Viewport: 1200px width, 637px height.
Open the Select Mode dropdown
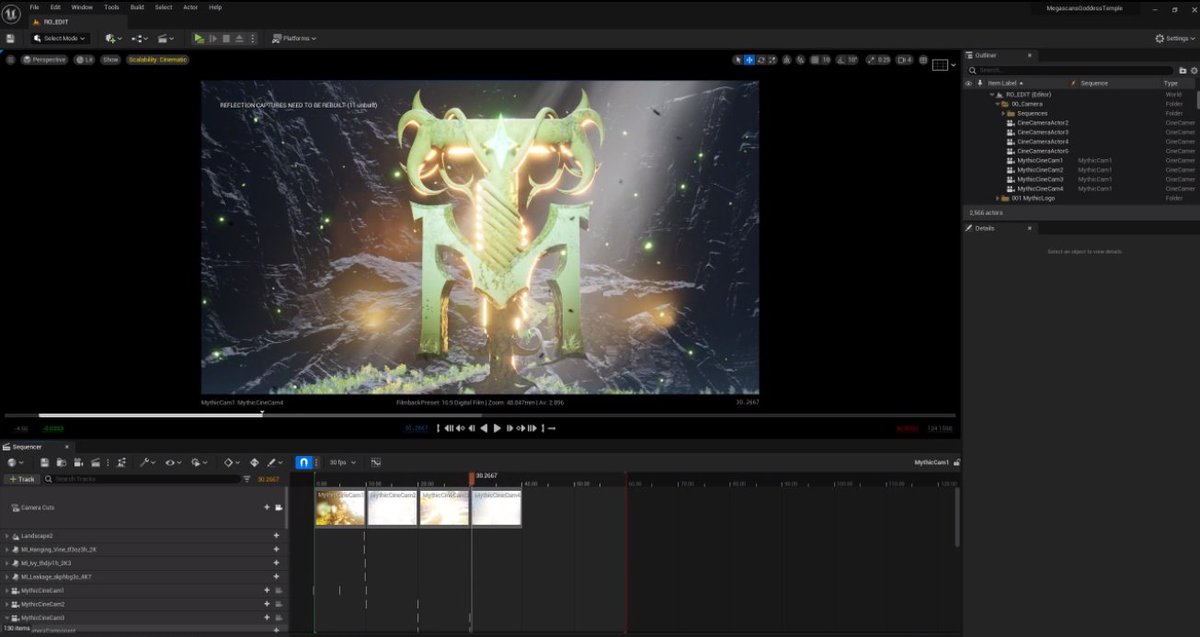point(59,38)
